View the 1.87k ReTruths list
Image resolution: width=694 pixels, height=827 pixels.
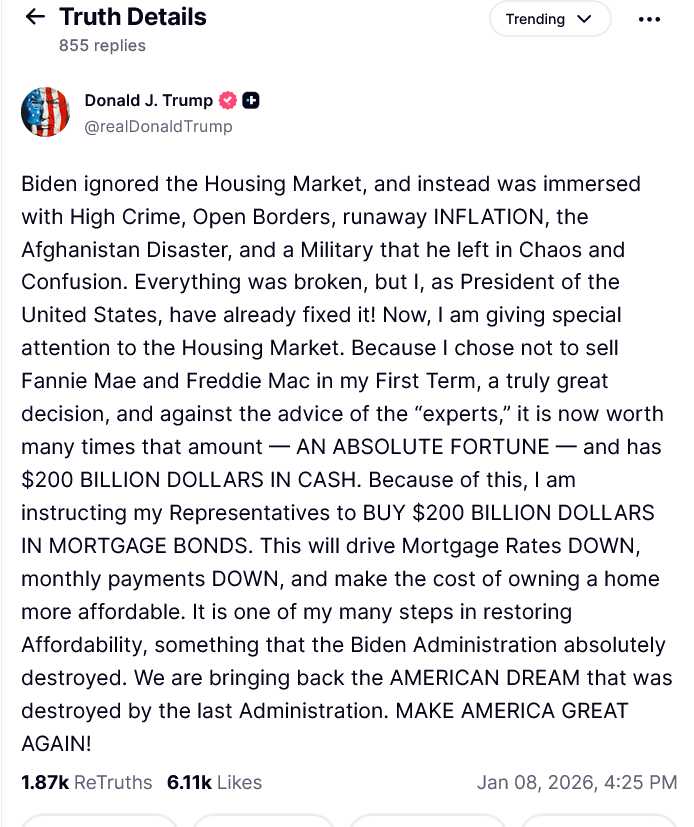tap(87, 782)
